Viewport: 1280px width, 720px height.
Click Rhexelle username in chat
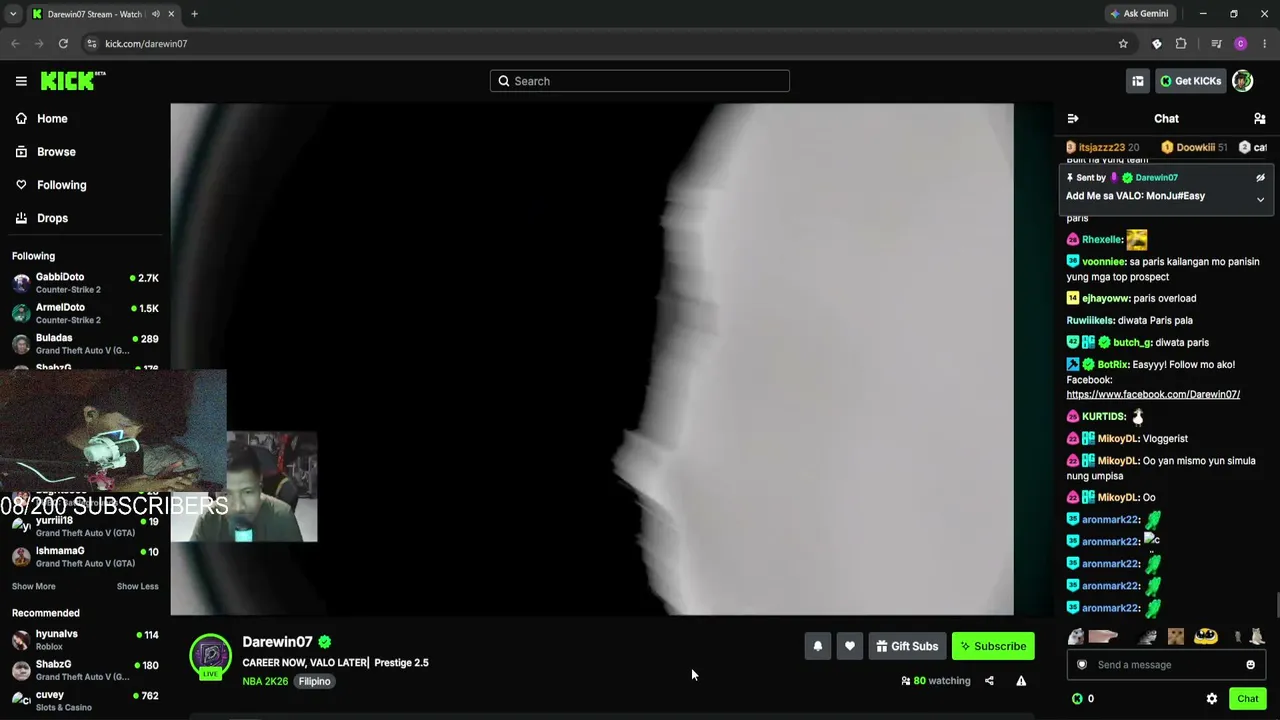(1101, 240)
